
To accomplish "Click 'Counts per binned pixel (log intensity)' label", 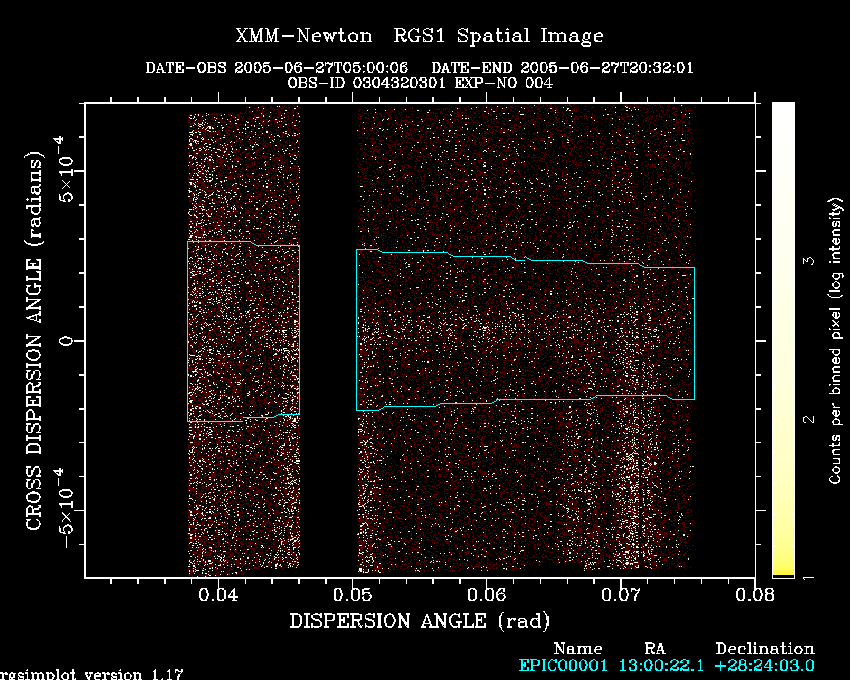I will click(835, 341).
